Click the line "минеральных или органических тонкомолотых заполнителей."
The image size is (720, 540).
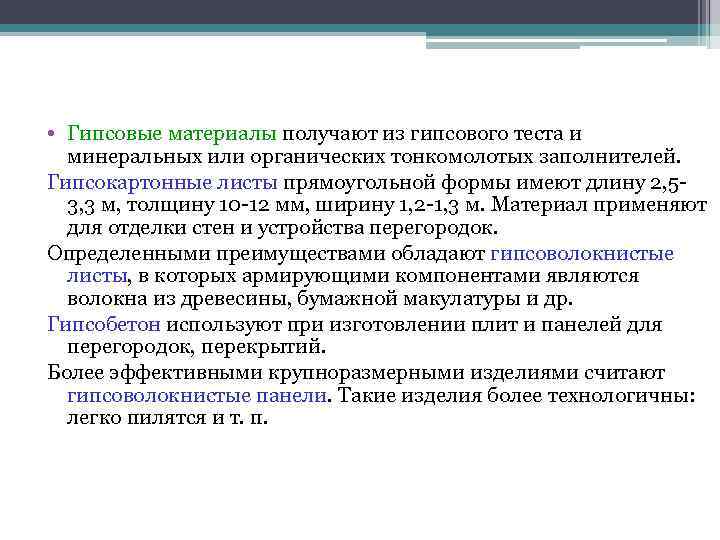pyautogui.click(x=374, y=157)
